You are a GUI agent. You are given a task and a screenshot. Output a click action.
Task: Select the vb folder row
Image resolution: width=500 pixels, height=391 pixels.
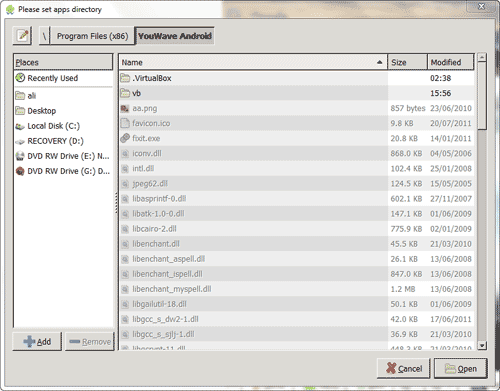pos(296,93)
